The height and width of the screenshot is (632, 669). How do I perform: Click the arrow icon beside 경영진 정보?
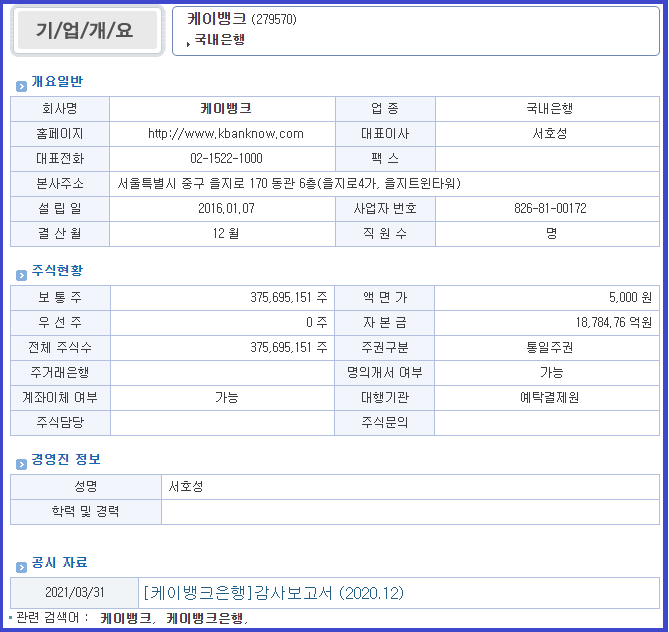point(21,464)
